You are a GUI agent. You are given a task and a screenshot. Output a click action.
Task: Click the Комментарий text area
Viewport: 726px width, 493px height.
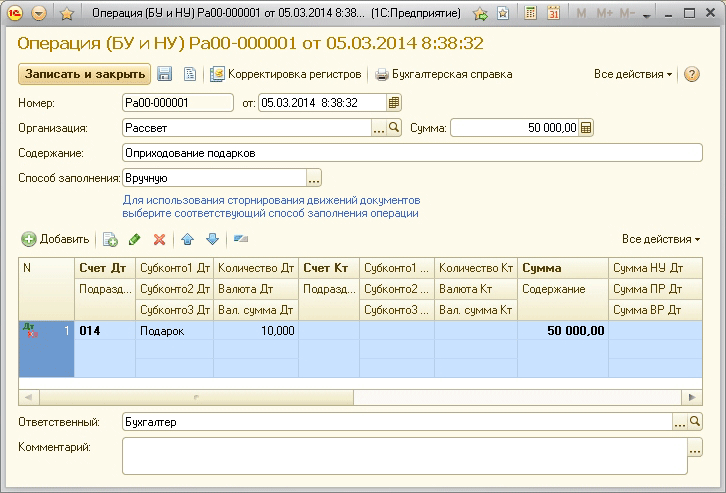tap(405, 456)
